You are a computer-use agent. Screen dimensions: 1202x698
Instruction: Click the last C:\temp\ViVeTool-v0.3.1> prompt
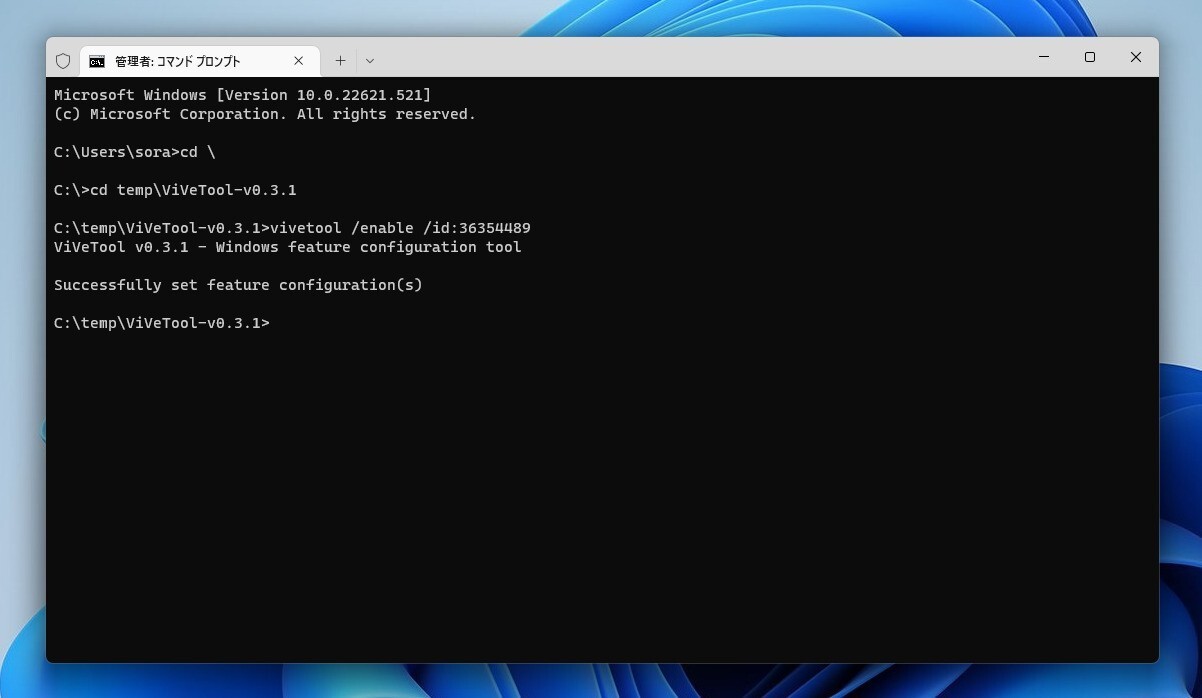tap(162, 323)
